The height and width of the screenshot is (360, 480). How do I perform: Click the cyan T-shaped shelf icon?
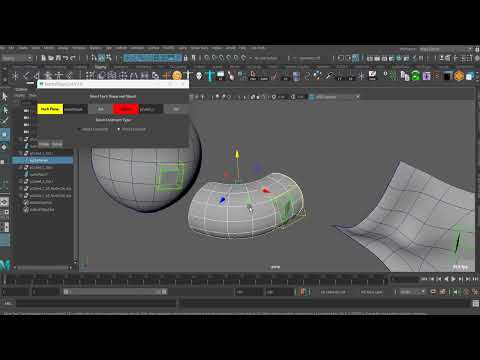(210, 76)
